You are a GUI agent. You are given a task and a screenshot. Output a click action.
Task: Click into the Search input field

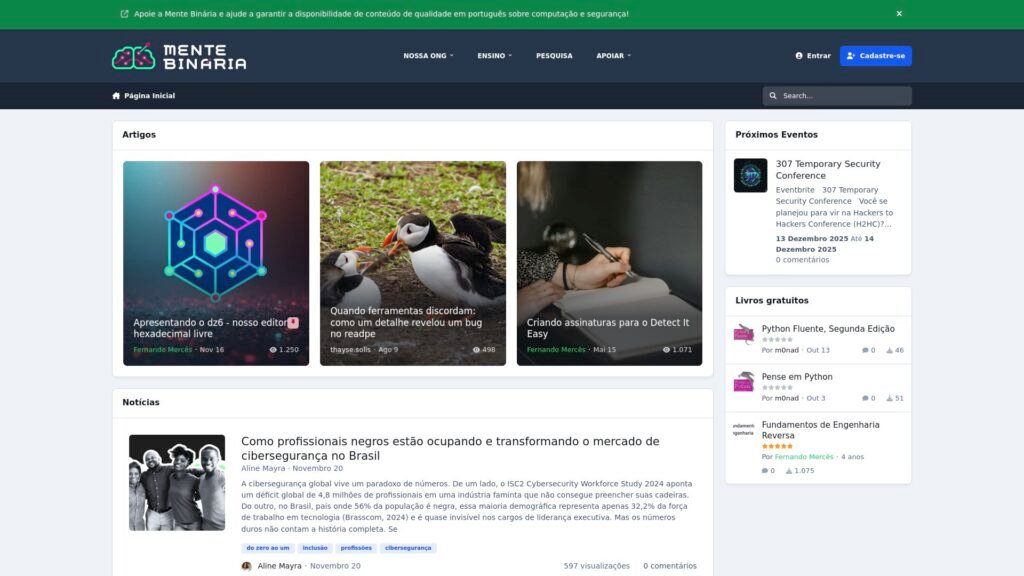843,96
